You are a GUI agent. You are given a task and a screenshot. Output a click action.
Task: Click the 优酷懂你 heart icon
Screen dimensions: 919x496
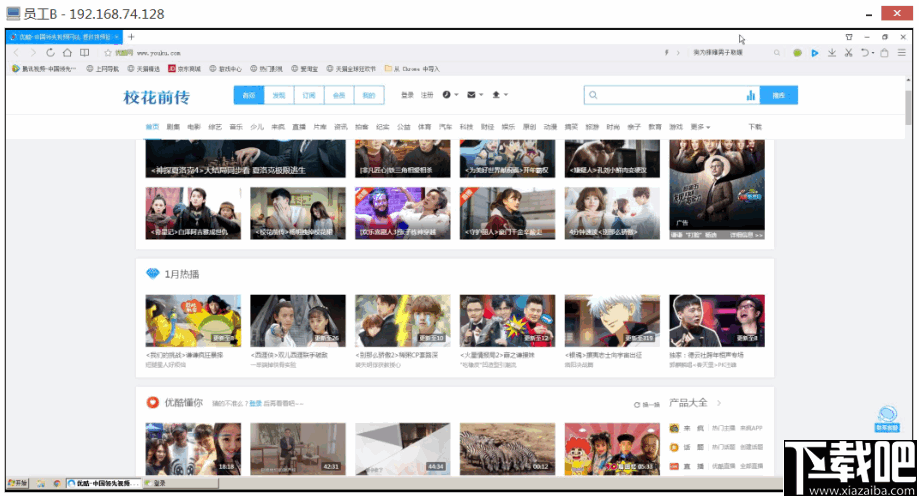(x=152, y=402)
